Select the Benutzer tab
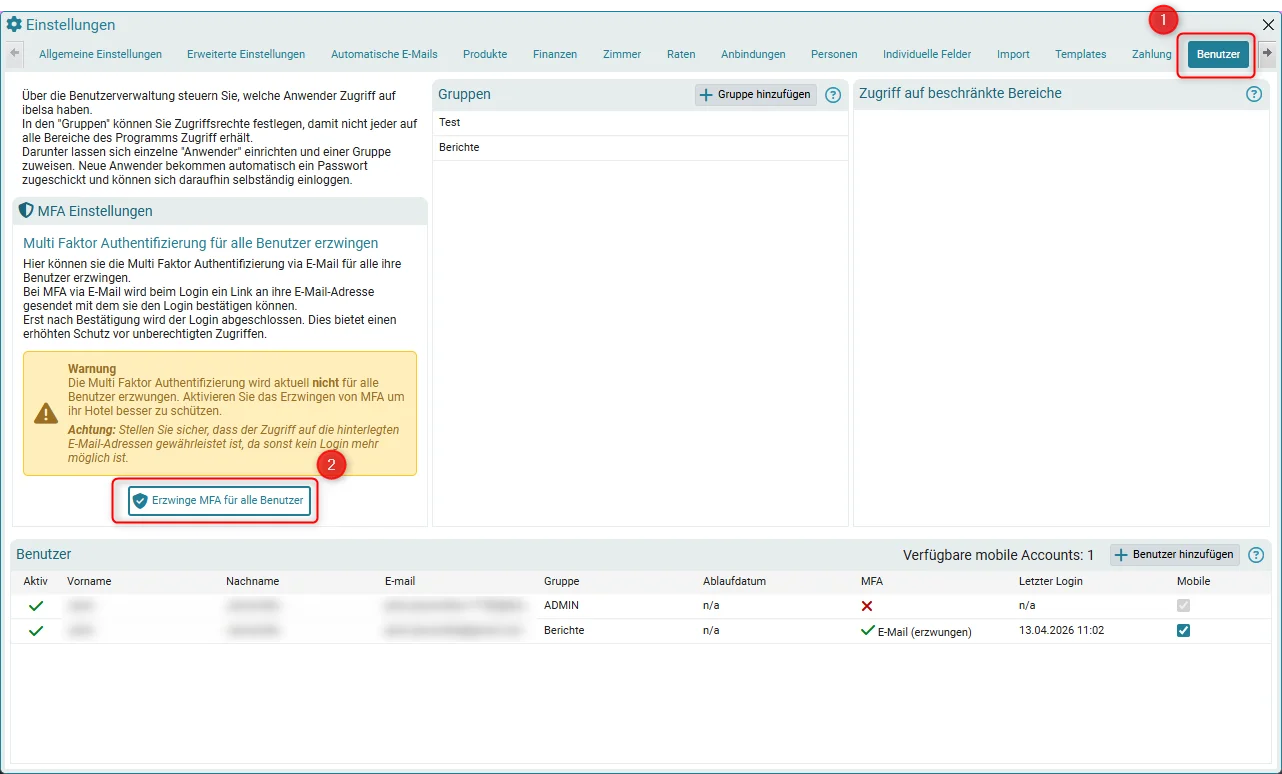The width and height of the screenshot is (1282, 774). point(1218,54)
